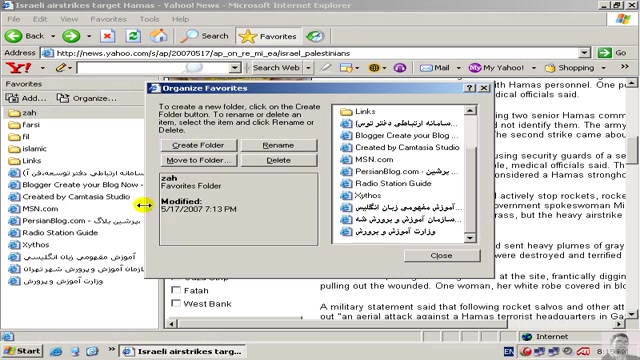Viewport: 640px width, 360px height.
Task: Open the Back button history dropdown arrow
Action: click(53, 36)
